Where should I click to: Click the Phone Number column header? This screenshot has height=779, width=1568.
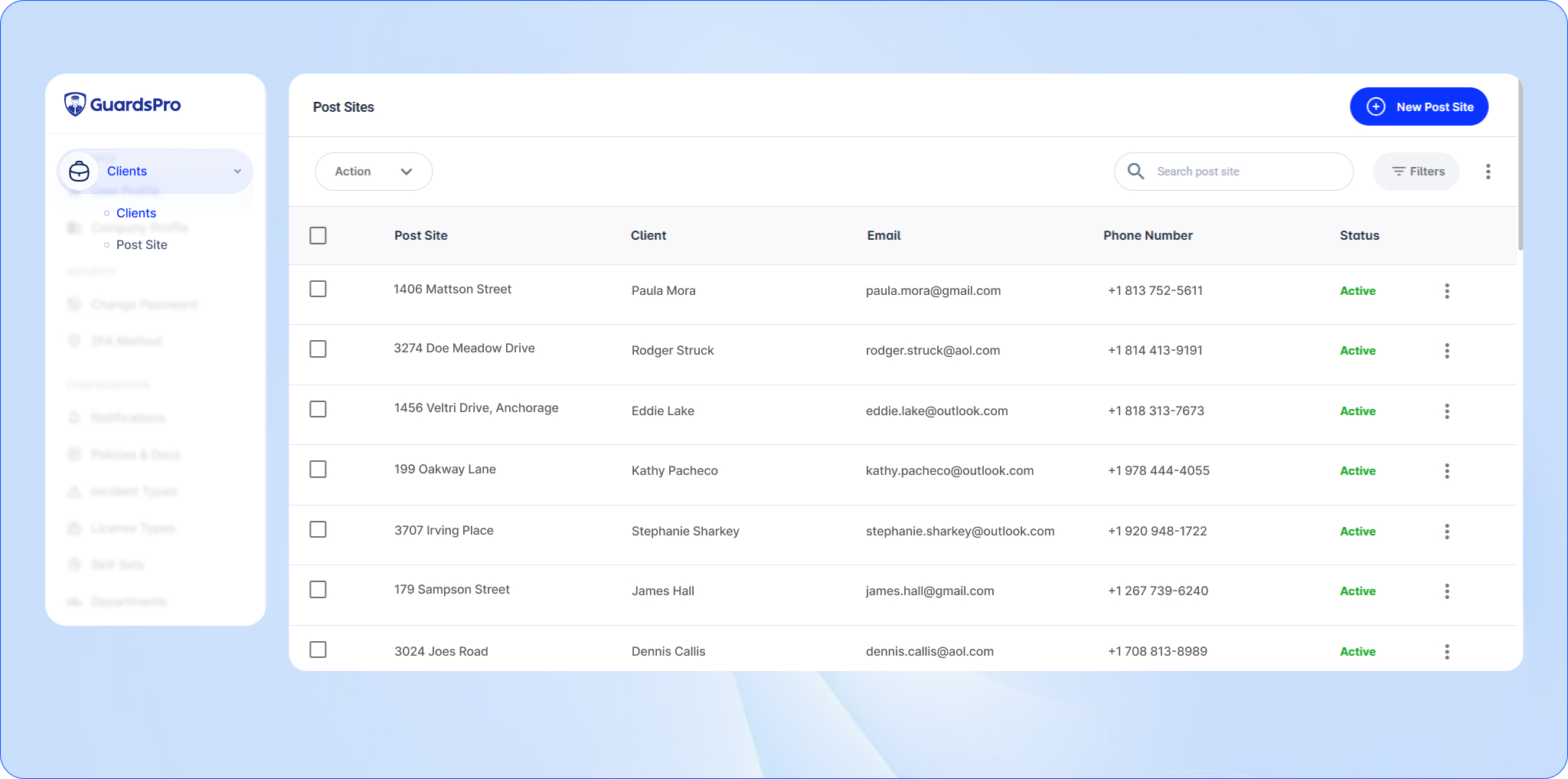coord(1148,236)
